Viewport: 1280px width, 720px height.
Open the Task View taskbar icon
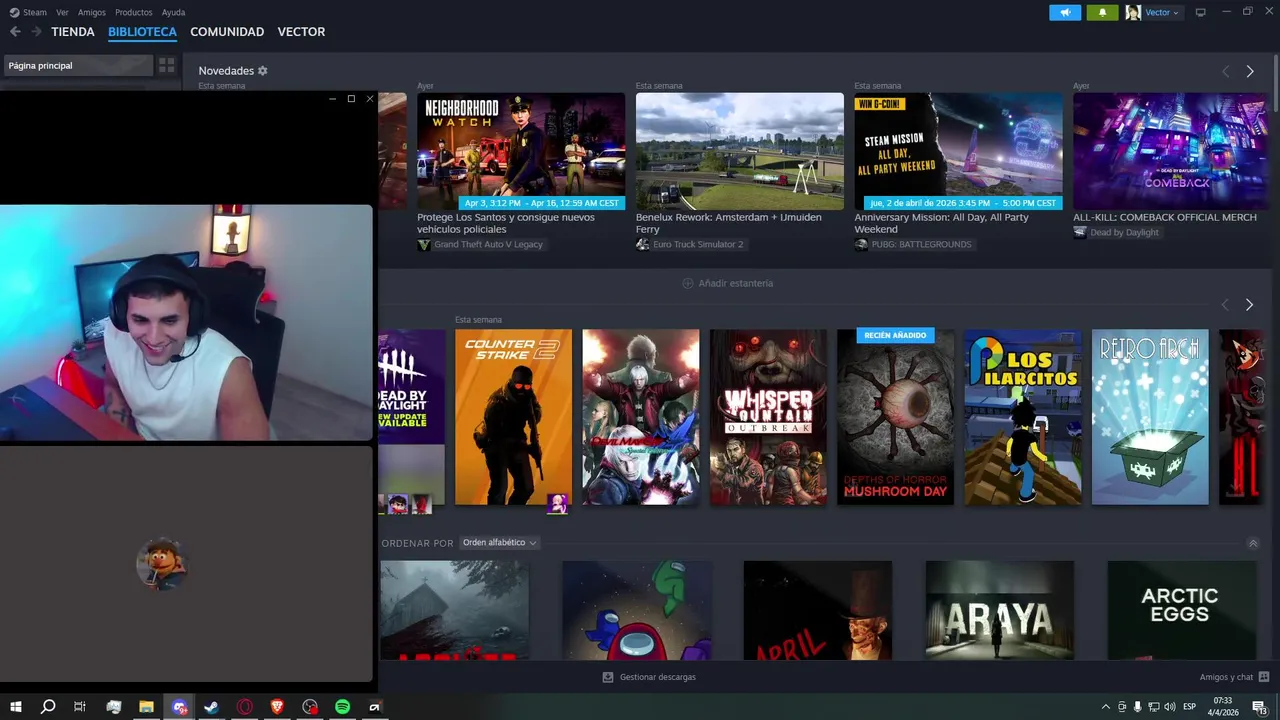(x=80, y=707)
